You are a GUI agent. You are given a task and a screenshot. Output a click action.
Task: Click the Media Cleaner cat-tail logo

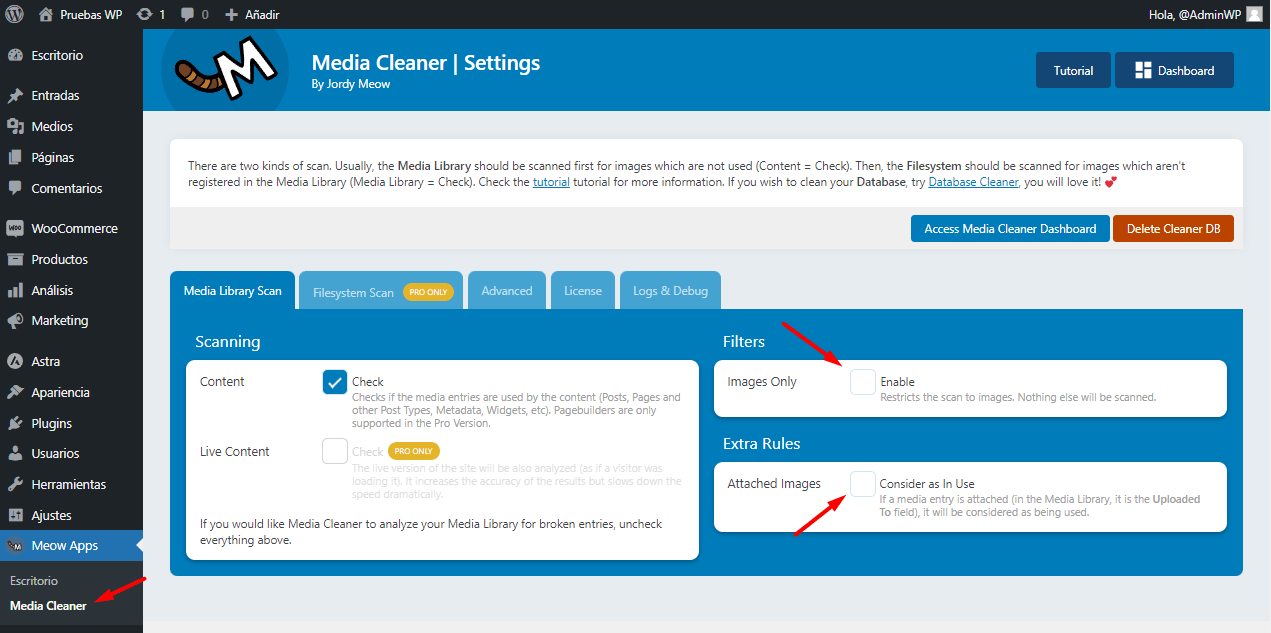pyautogui.click(x=225, y=68)
